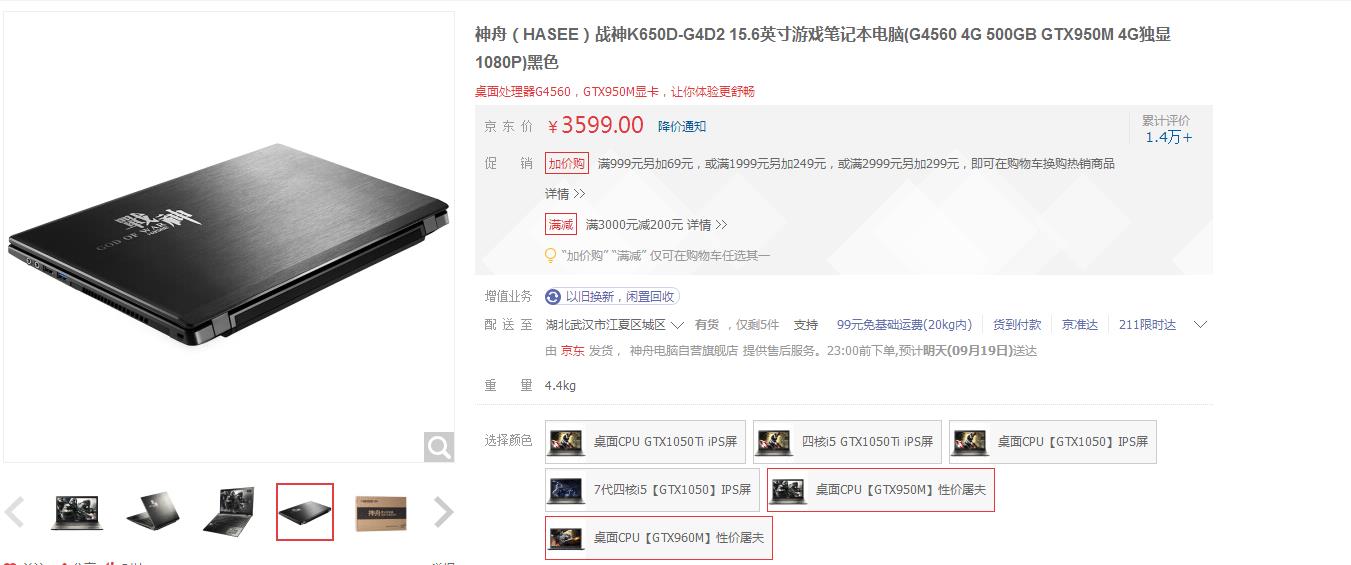Click the trade-in recycle icon 以旧换新
This screenshot has height=565, width=1351.
[x=553, y=297]
